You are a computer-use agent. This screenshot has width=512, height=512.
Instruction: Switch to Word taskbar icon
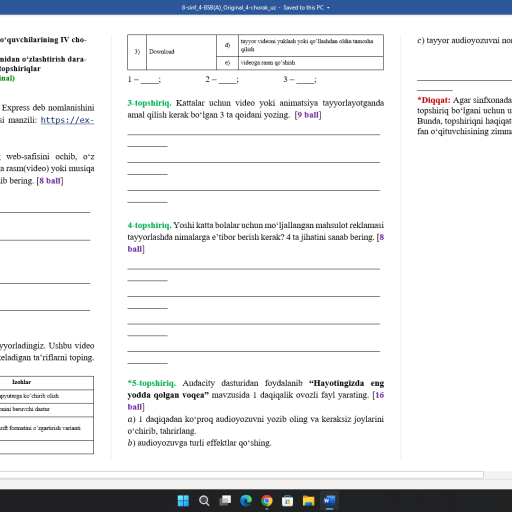click(x=329, y=500)
